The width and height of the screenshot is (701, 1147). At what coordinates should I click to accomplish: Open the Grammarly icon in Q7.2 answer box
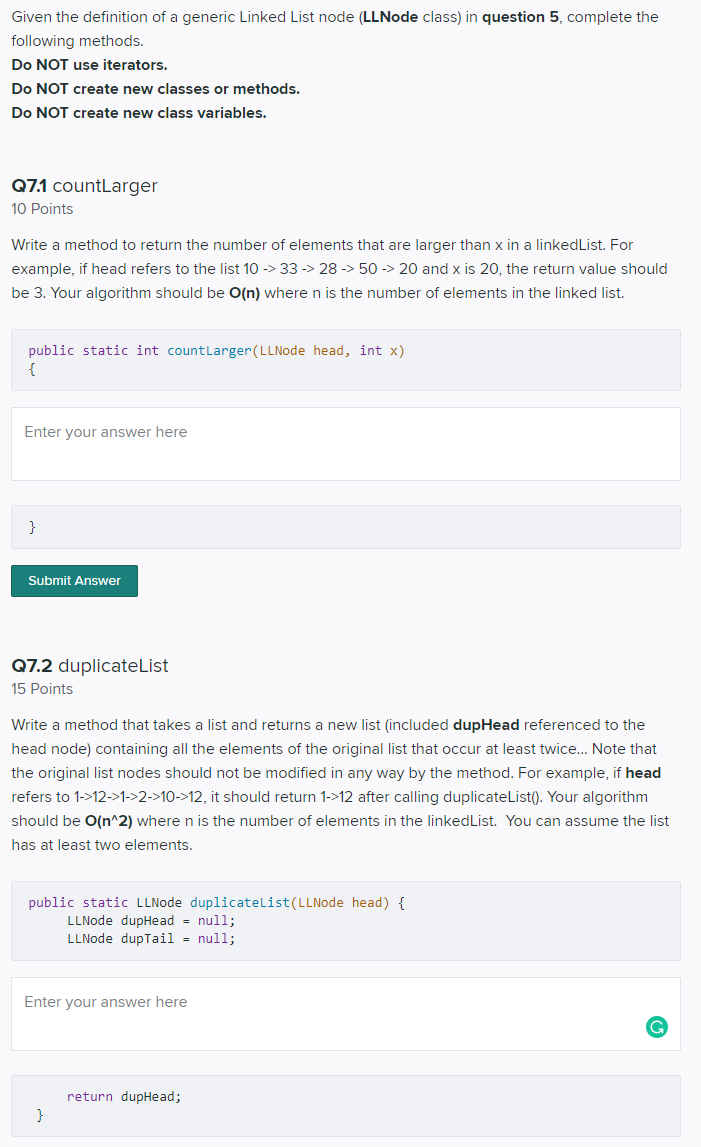click(656, 1027)
